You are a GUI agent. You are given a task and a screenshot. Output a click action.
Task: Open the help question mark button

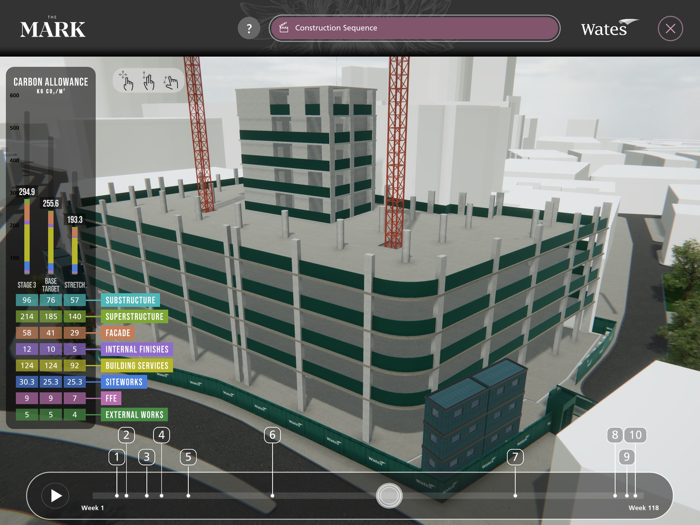coord(249,29)
